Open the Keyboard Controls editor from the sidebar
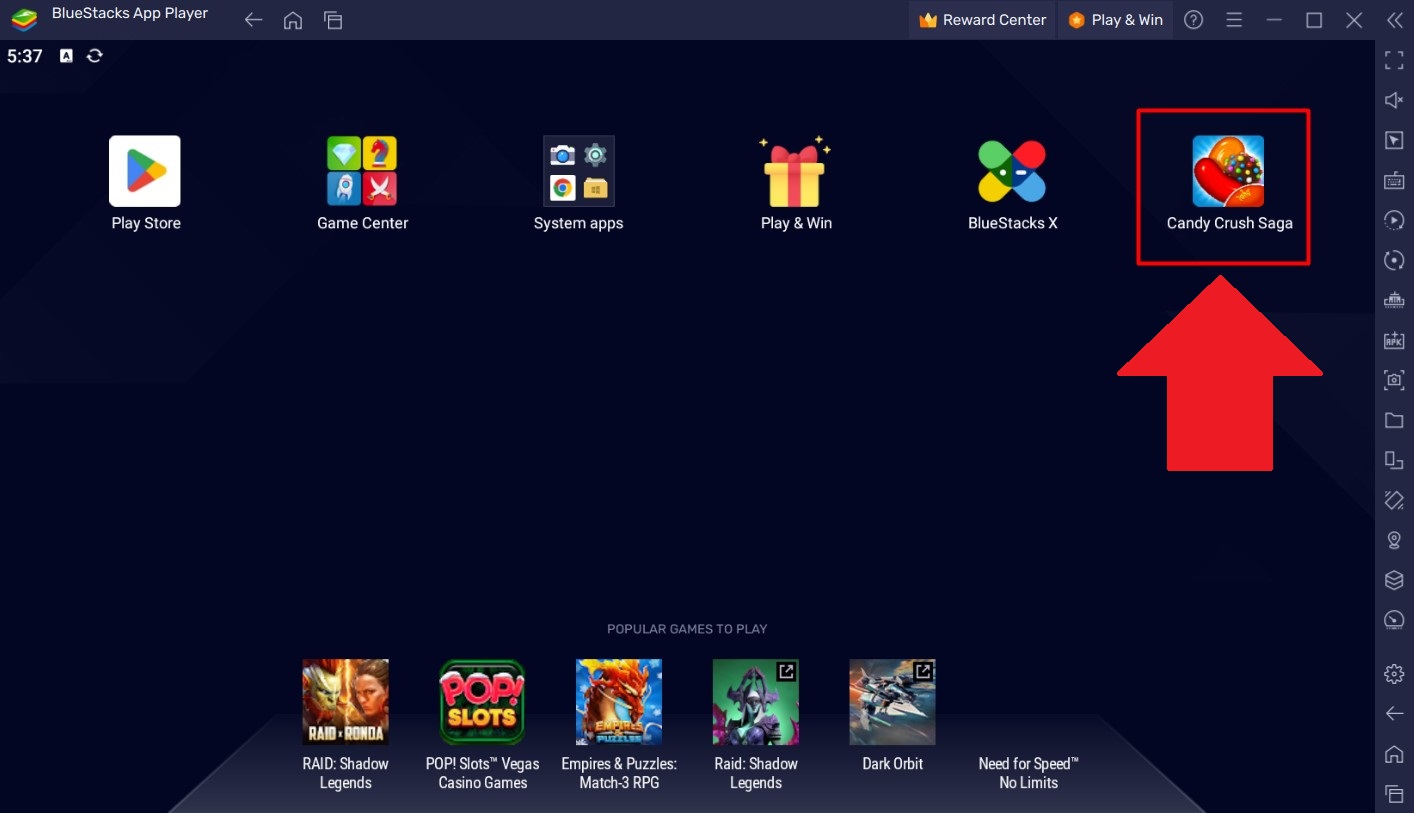This screenshot has width=1414, height=813. pos(1393,180)
